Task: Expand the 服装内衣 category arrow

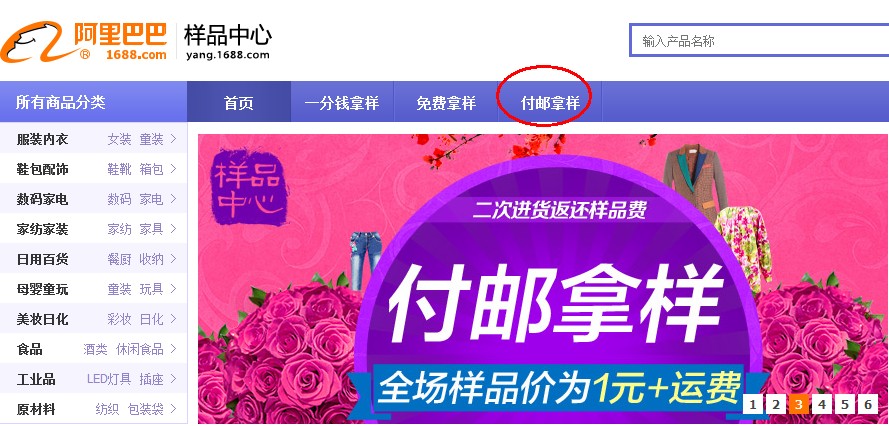Action: (x=173, y=138)
